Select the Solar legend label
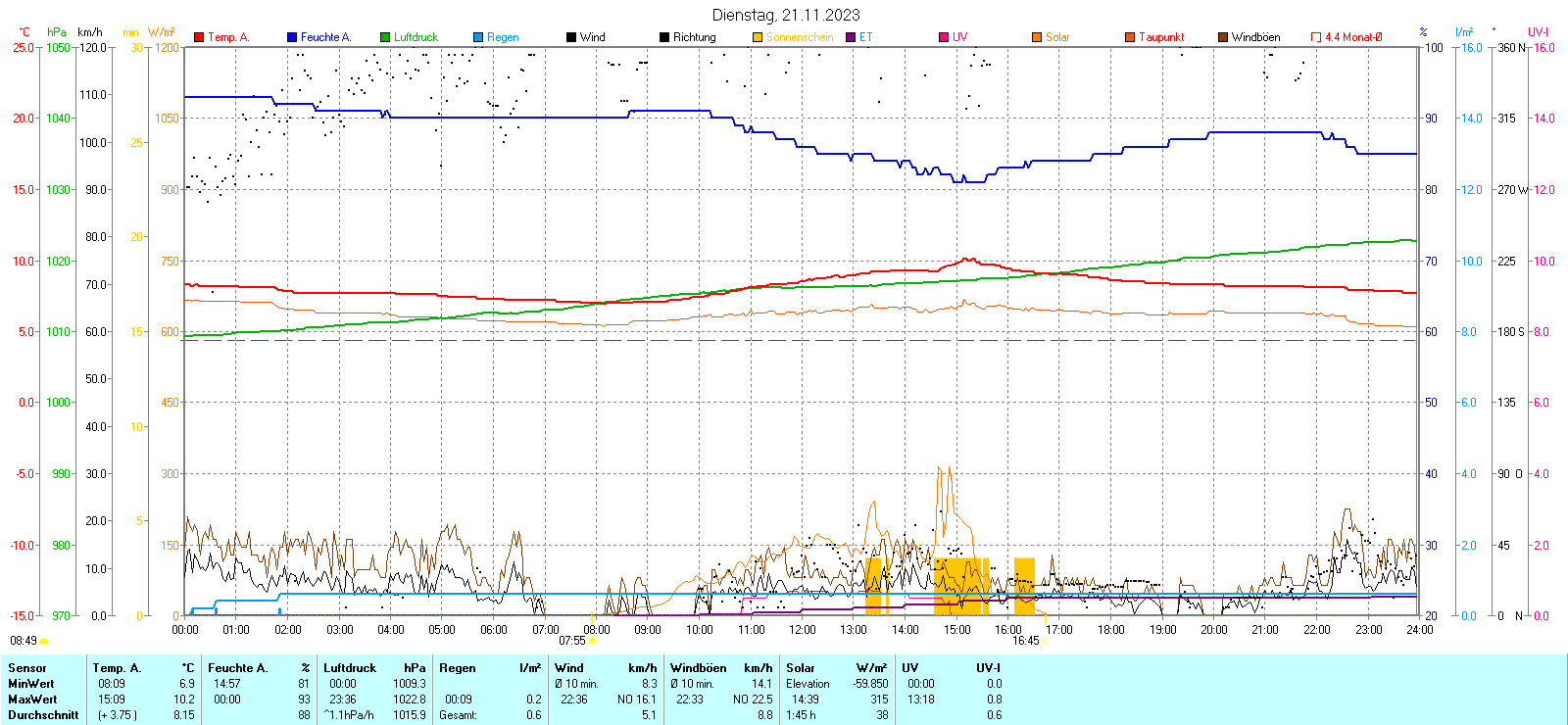 tap(1057, 37)
